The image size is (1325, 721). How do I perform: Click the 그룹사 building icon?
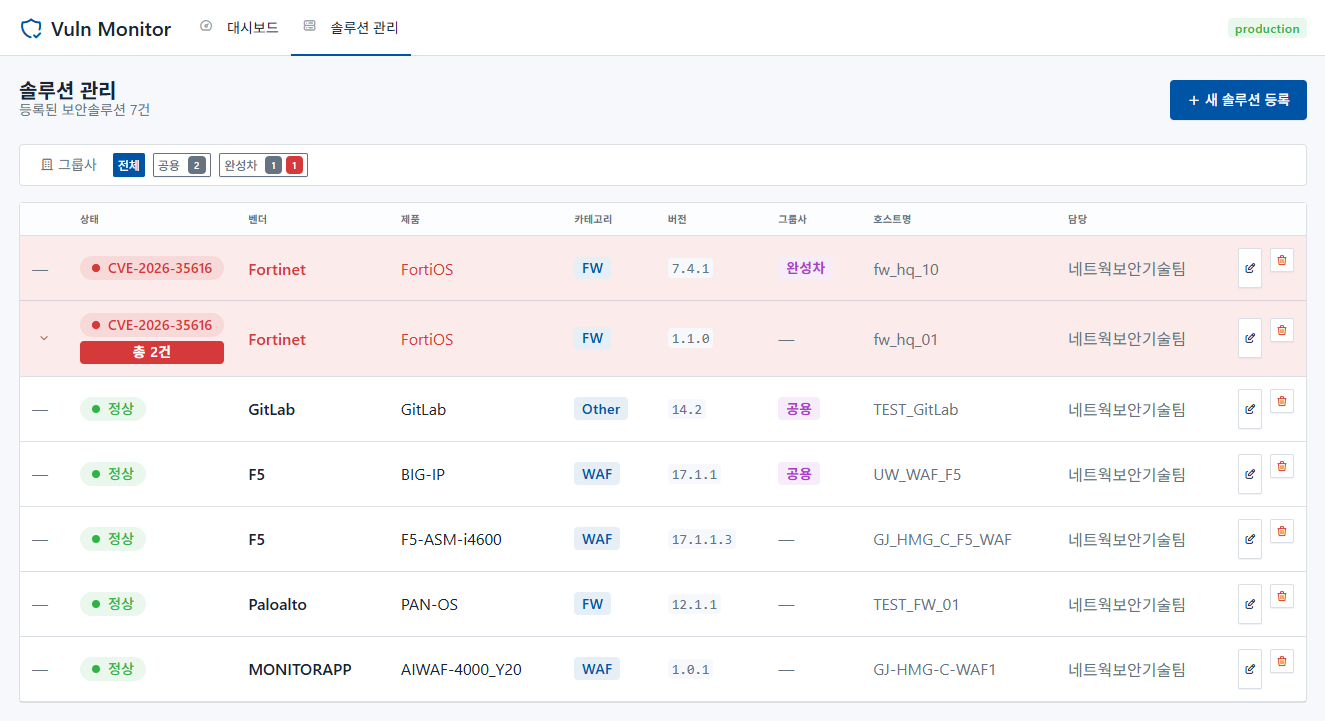tap(46, 165)
